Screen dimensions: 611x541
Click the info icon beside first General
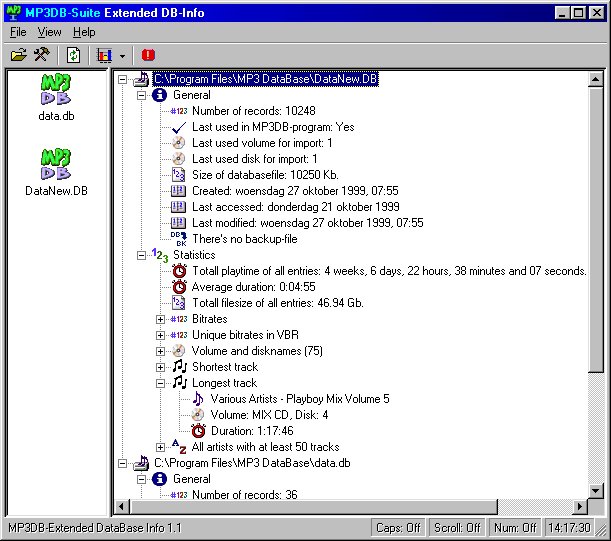pyautogui.click(x=159, y=95)
